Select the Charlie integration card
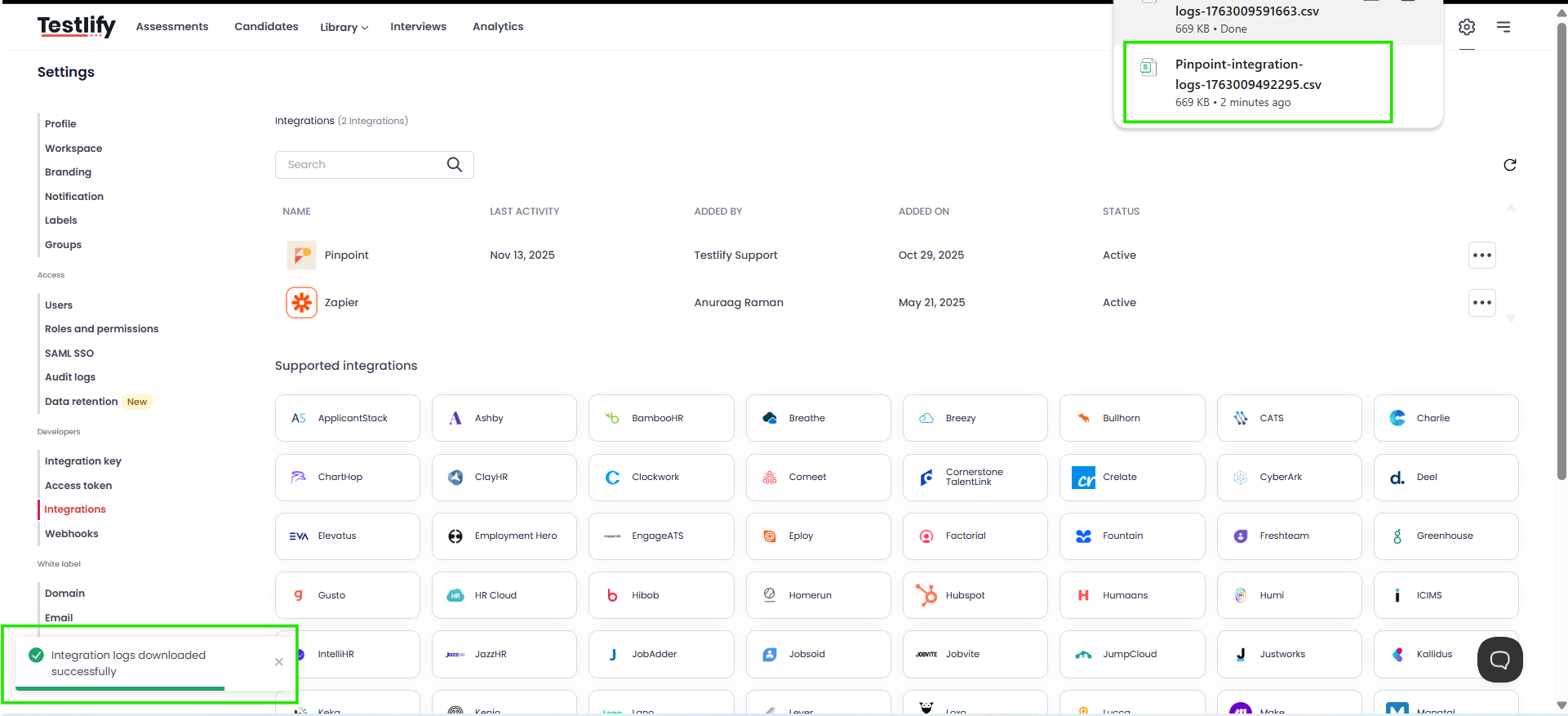 coord(1446,418)
